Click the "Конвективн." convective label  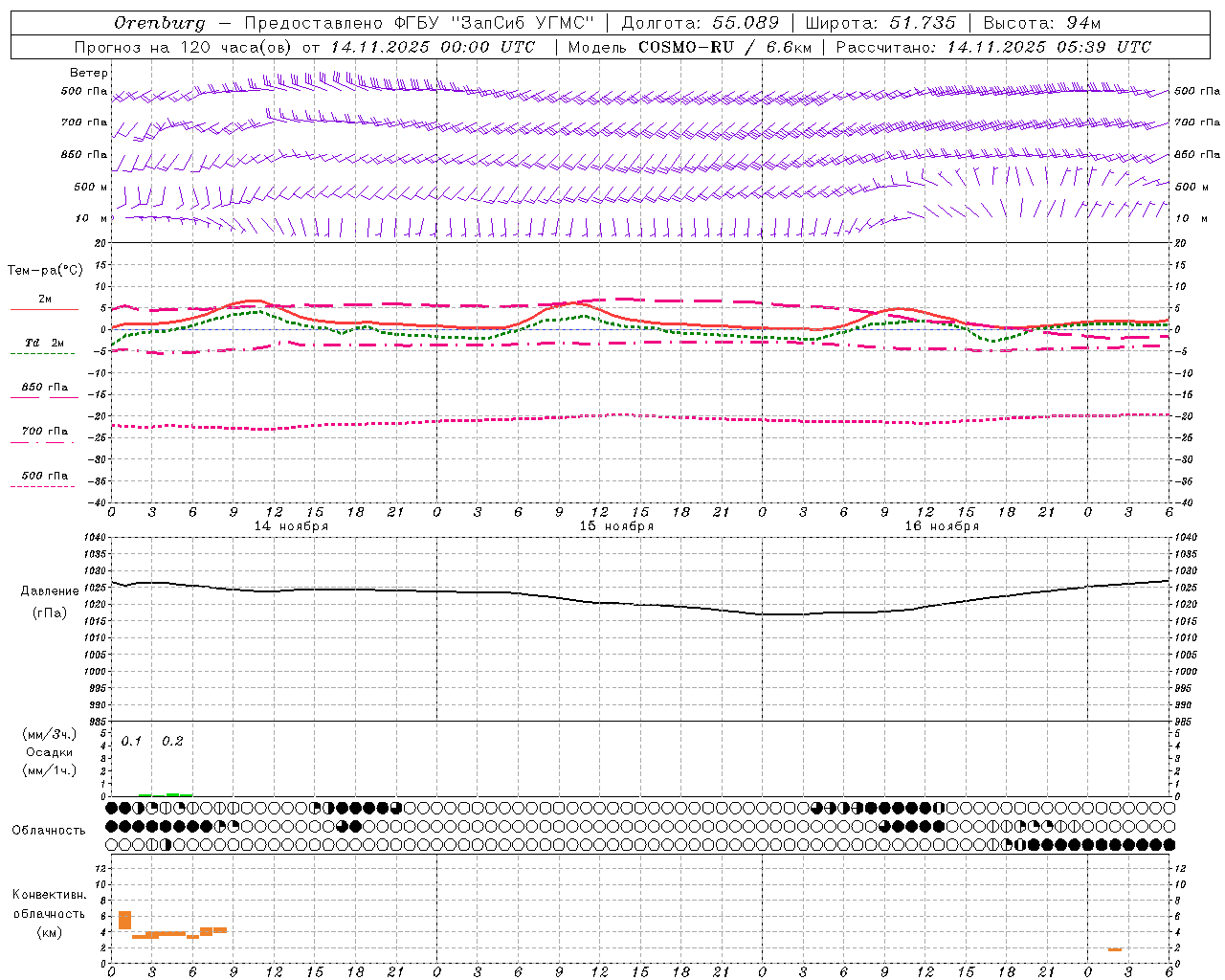(x=50, y=895)
